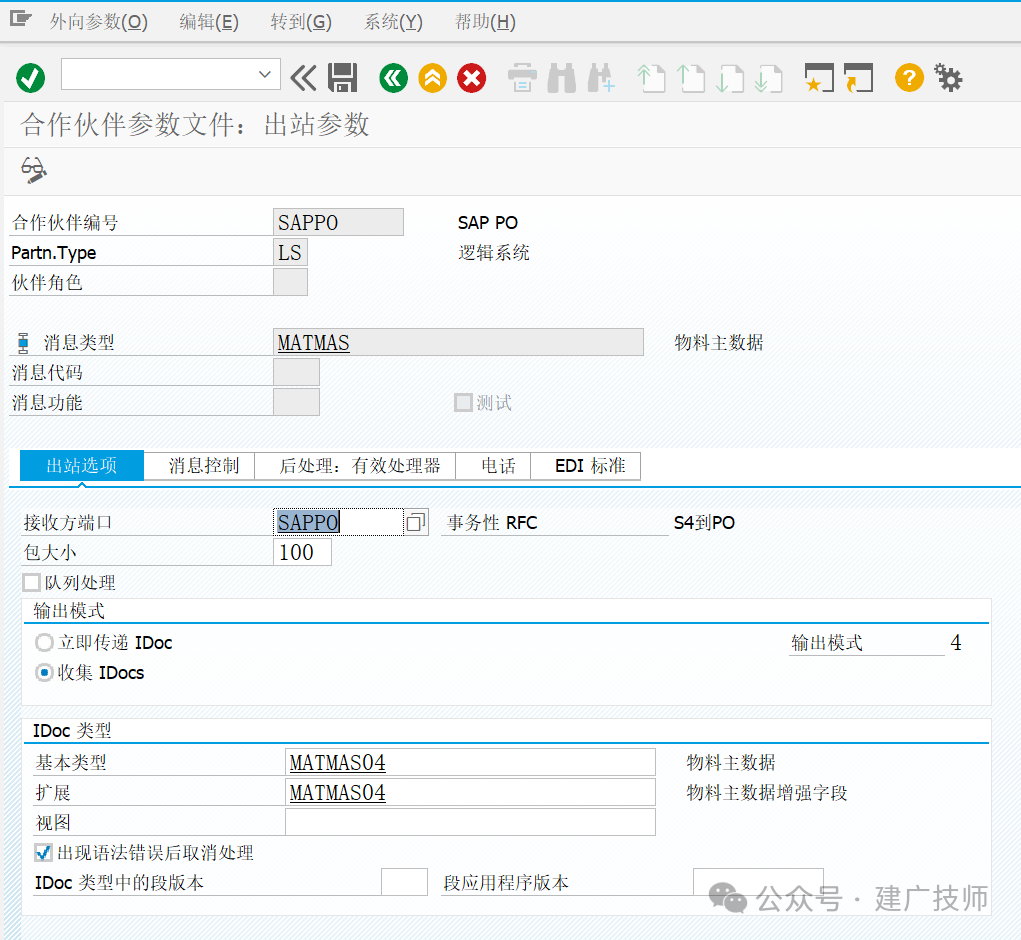Click the Save floppy disk icon
This screenshot has height=940, width=1021.
click(343, 78)
